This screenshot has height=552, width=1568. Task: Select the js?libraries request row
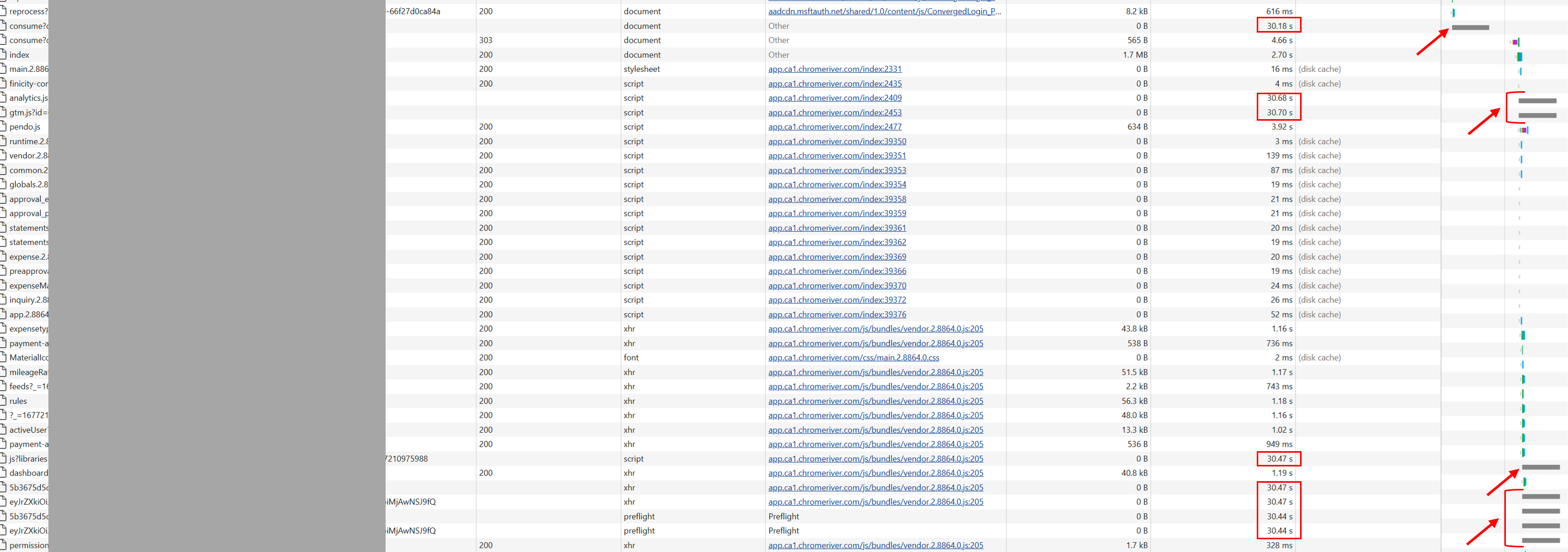pos(28,459)
